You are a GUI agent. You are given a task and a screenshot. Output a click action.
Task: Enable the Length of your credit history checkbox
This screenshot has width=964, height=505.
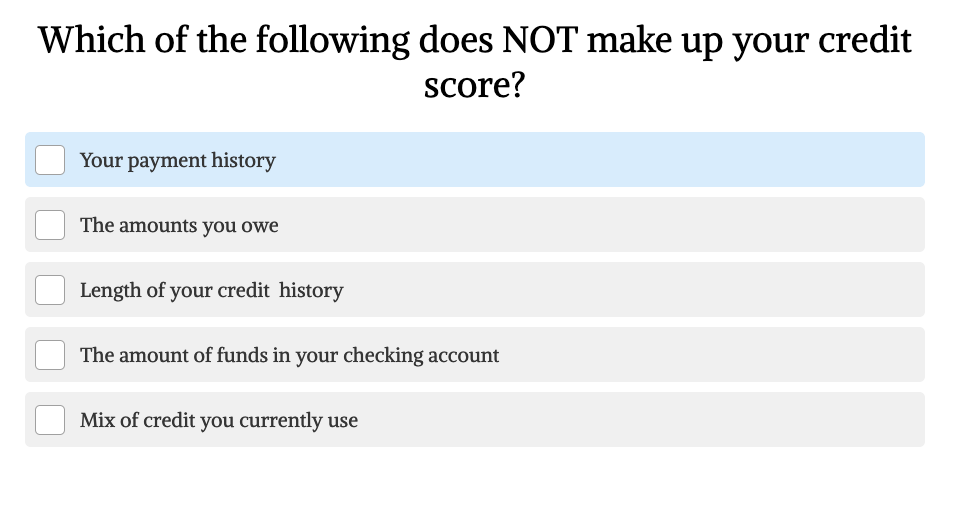50,290
